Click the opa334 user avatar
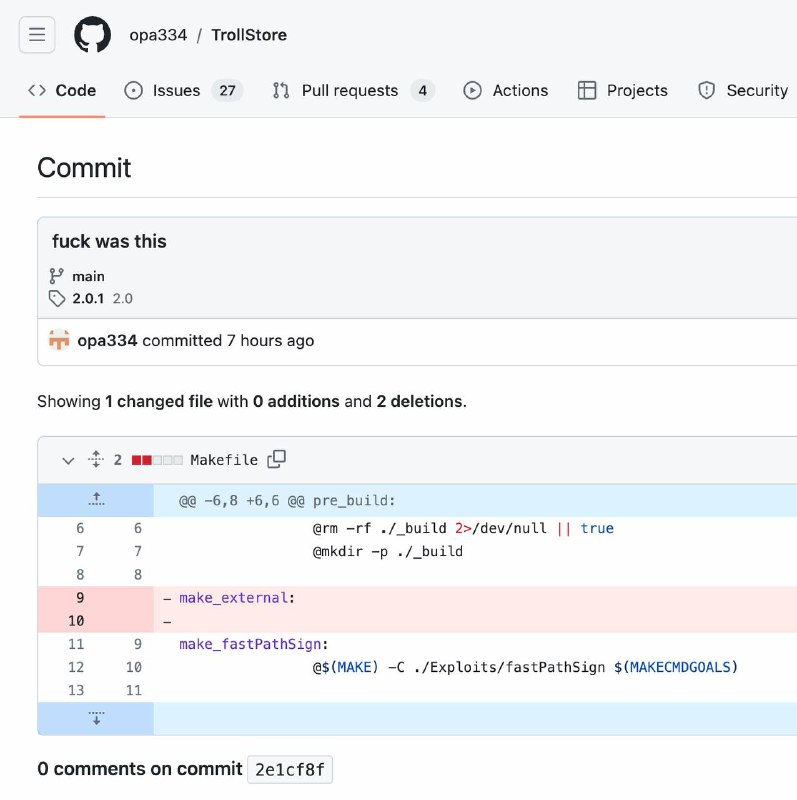 point(59,340)
